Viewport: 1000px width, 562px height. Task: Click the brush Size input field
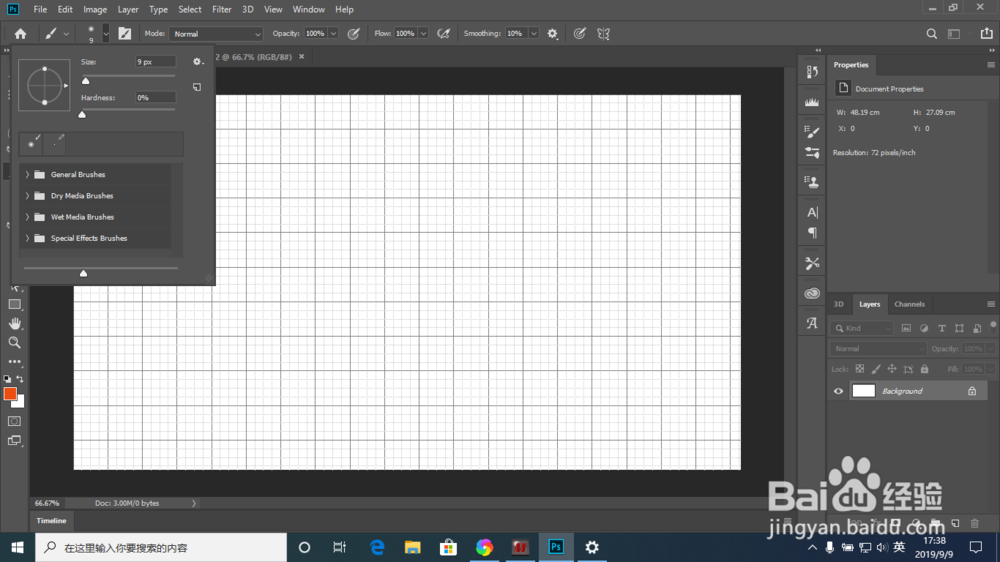(155, 62)
